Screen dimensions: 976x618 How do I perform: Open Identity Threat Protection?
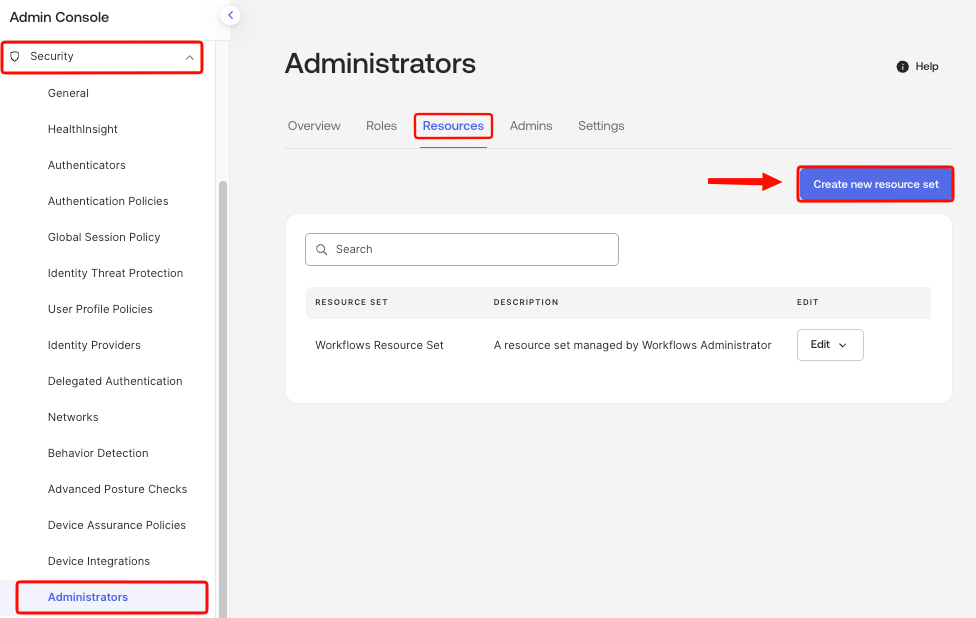tap(115, 273)
